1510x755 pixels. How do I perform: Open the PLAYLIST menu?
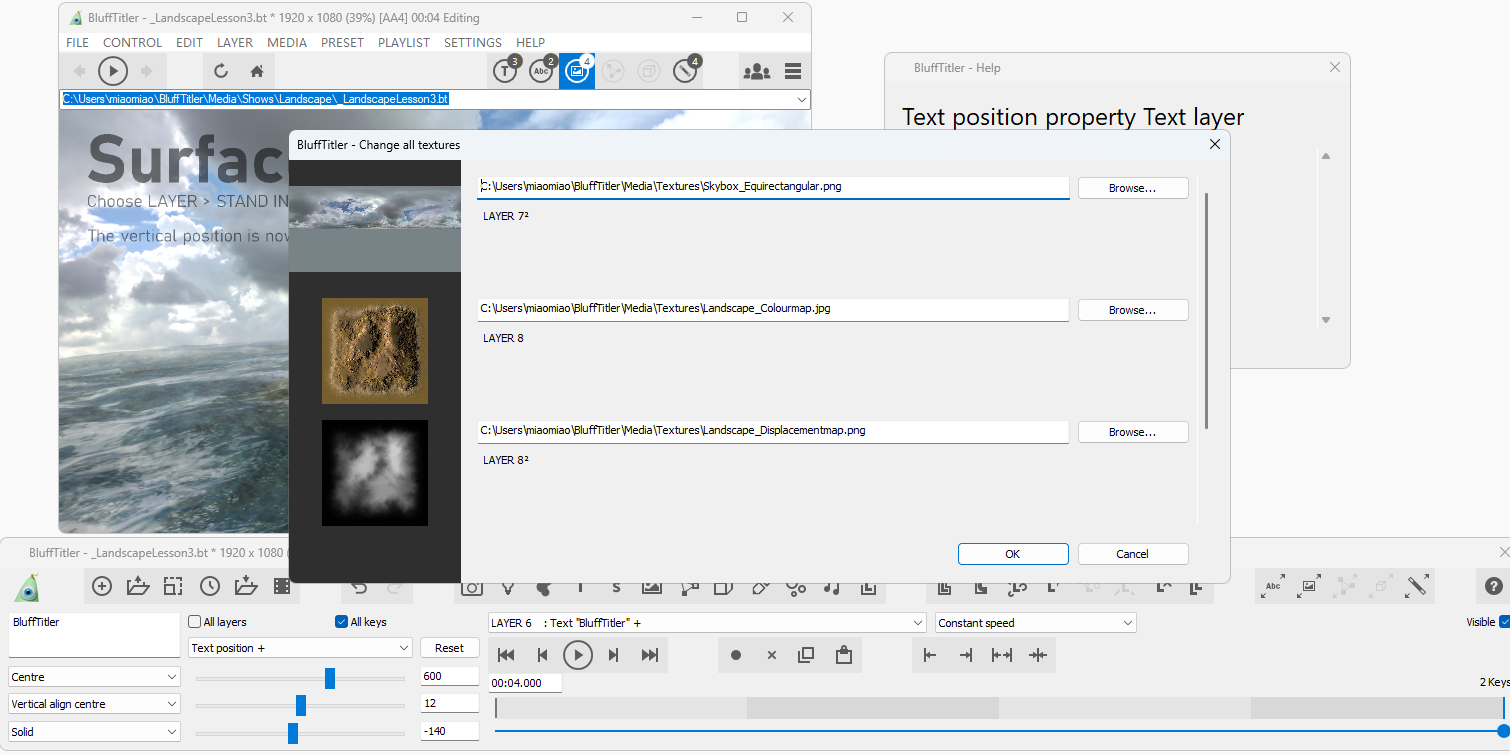pos(404,43)
